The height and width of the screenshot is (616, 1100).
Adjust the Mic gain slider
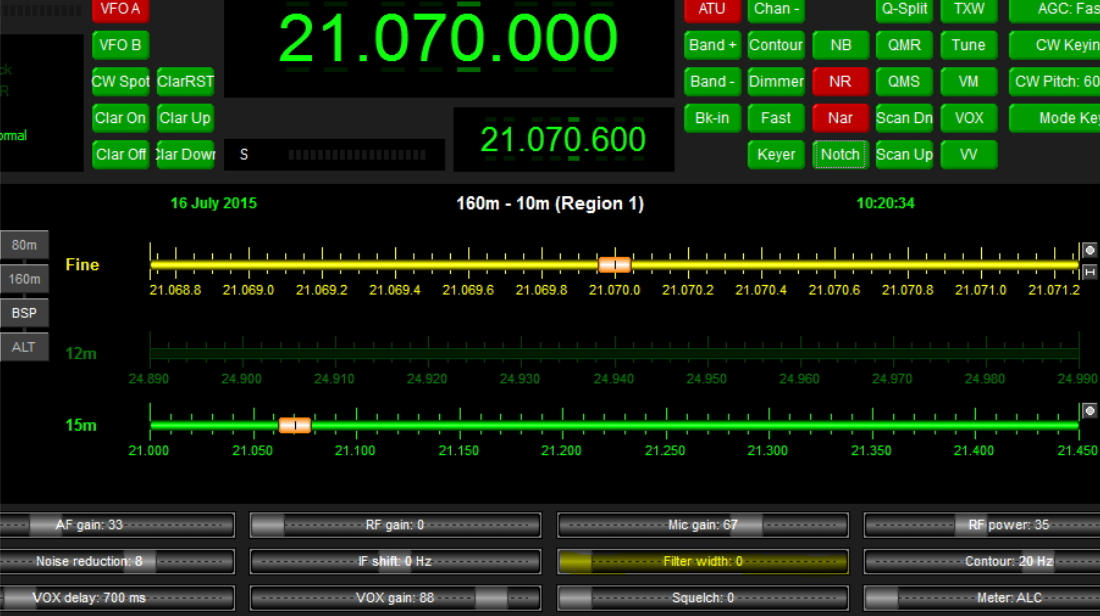tap(702, 525)
